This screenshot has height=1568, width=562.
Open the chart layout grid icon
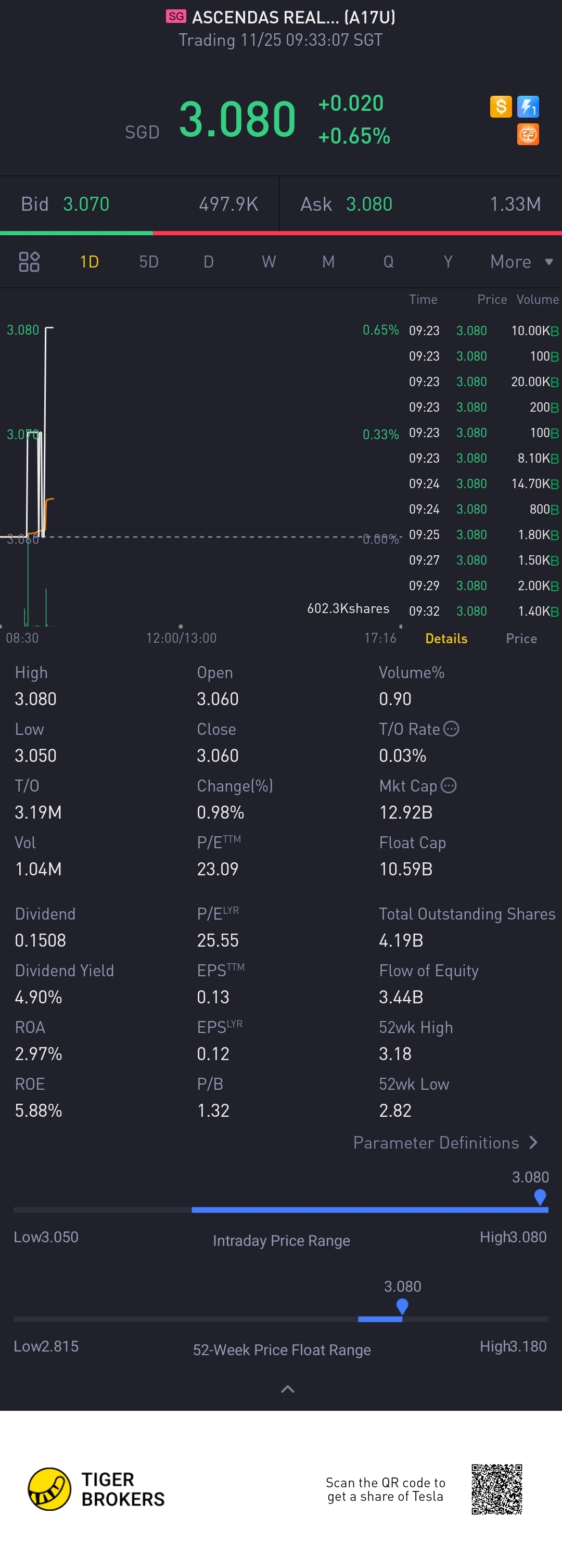tap(29, 262)
